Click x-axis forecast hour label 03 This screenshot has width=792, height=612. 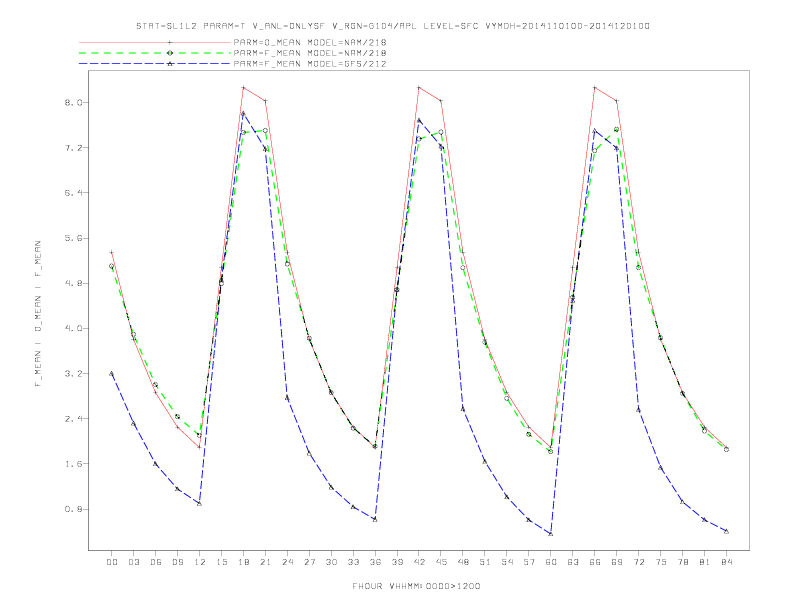[133, 562]
